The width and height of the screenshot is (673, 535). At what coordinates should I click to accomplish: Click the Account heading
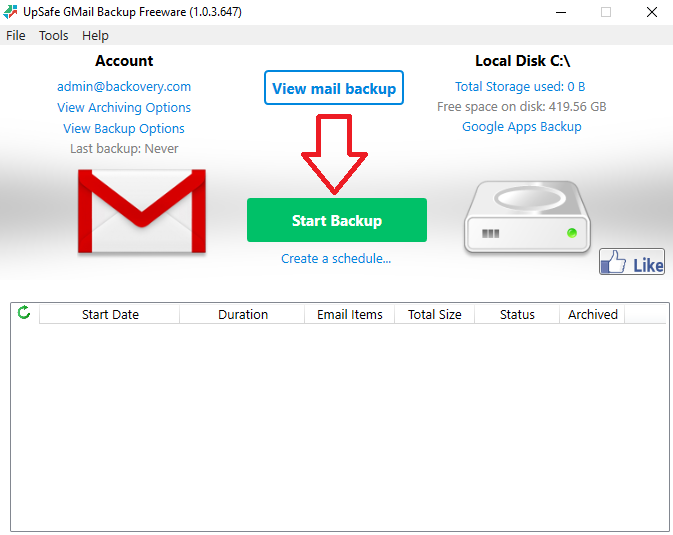(124, 61)
